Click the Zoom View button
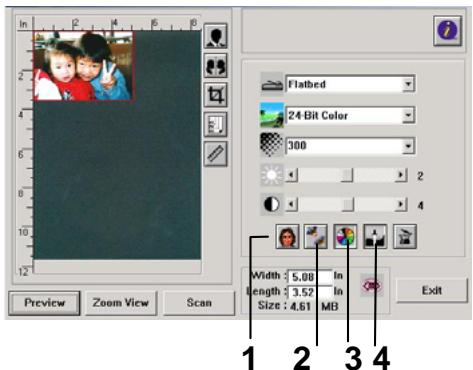The image size is (473, 370). click(121, 303)
